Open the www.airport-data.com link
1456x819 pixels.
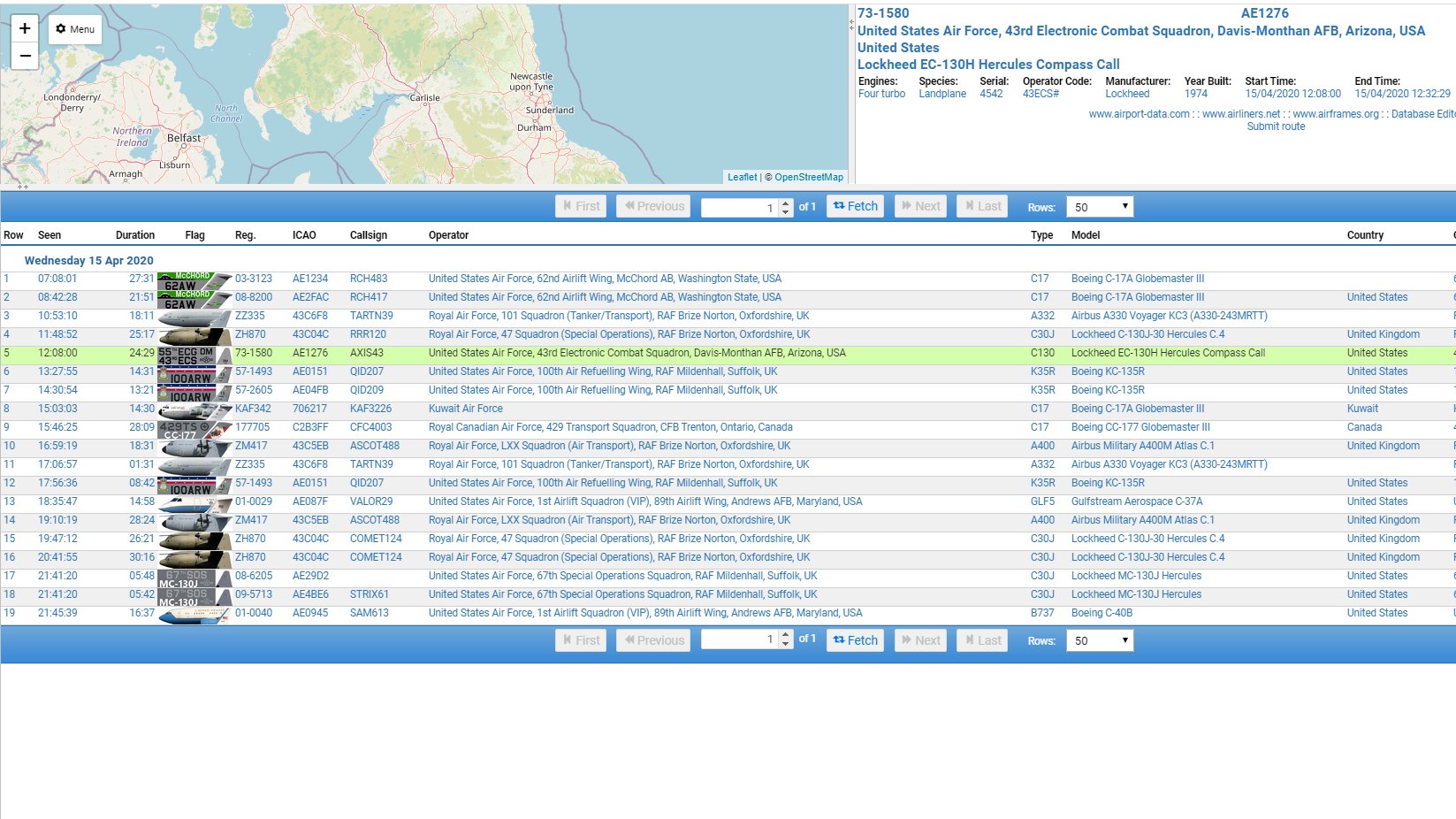1139,114
